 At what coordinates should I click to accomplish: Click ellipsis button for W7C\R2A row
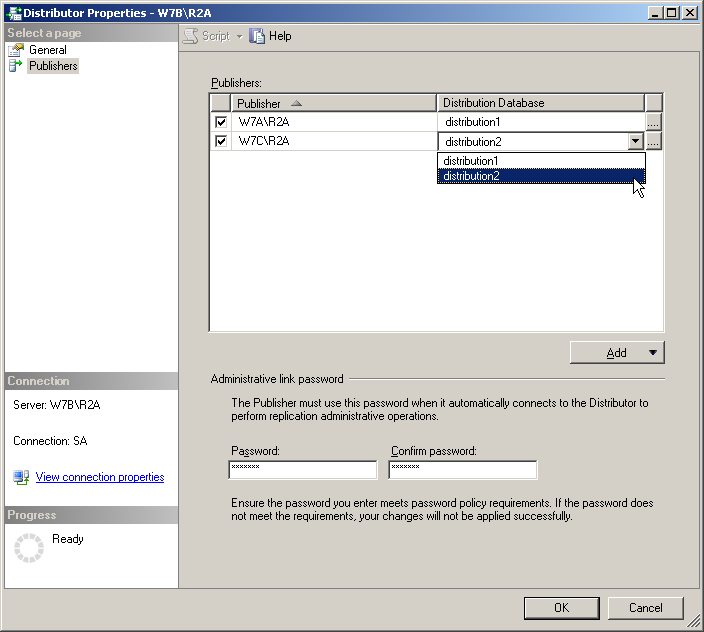(653, 141)
